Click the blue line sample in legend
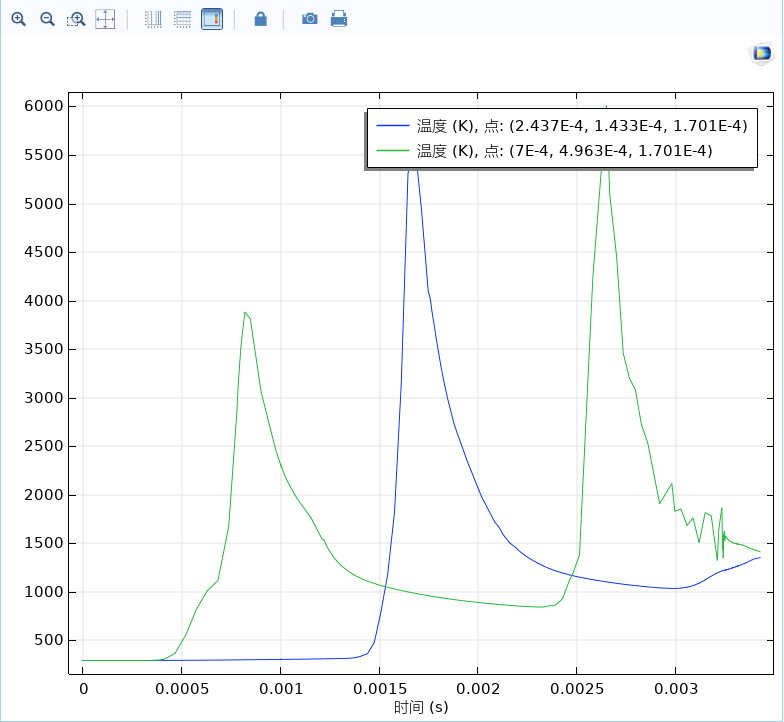This screenshot has width=784, height=722. [x=393, y=125]
